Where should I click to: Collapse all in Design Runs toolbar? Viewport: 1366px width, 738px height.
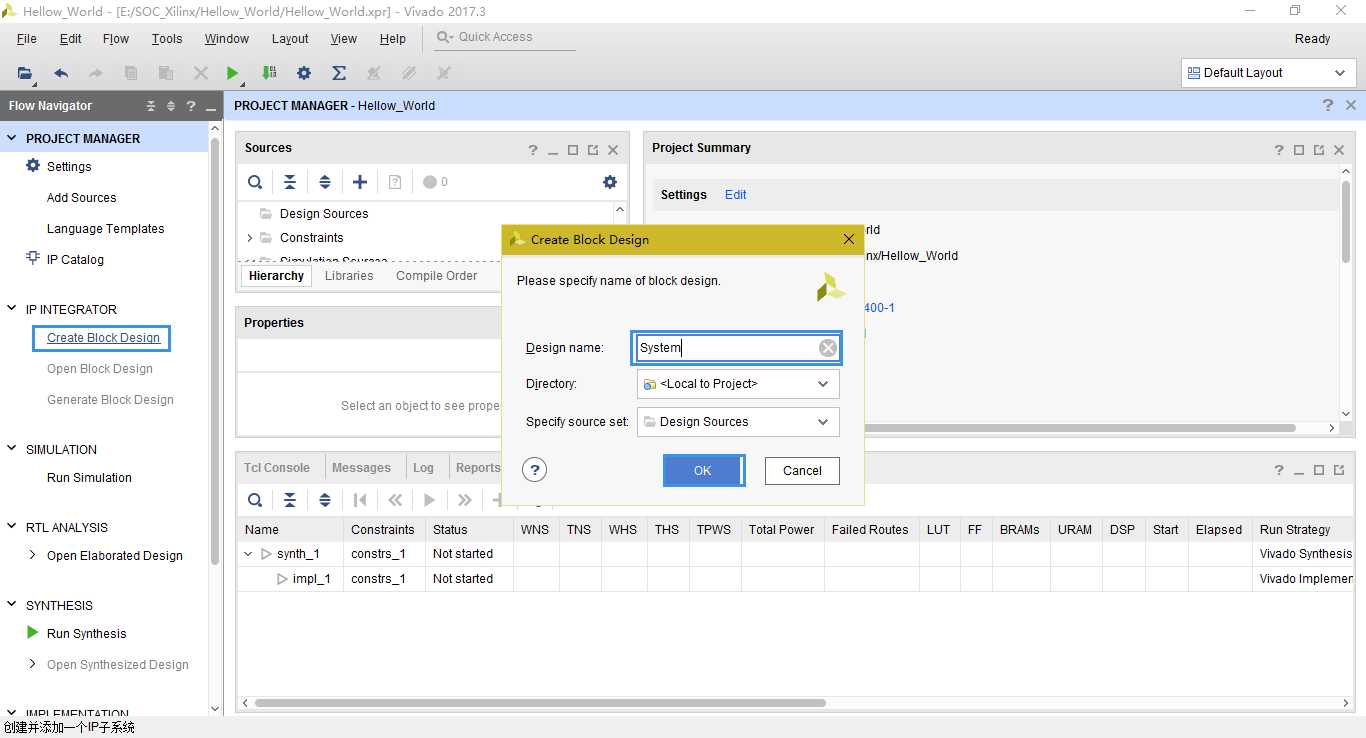tap(290, 500)
